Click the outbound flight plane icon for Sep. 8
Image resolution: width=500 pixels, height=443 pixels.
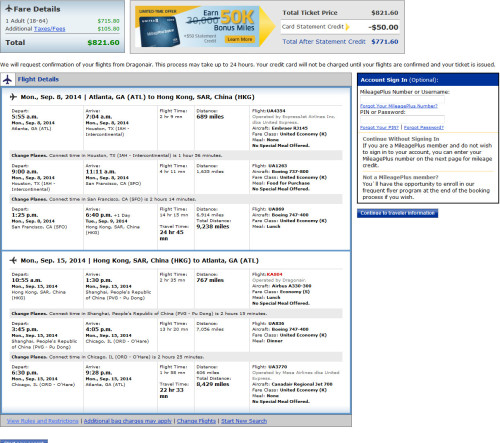[13, 97]
